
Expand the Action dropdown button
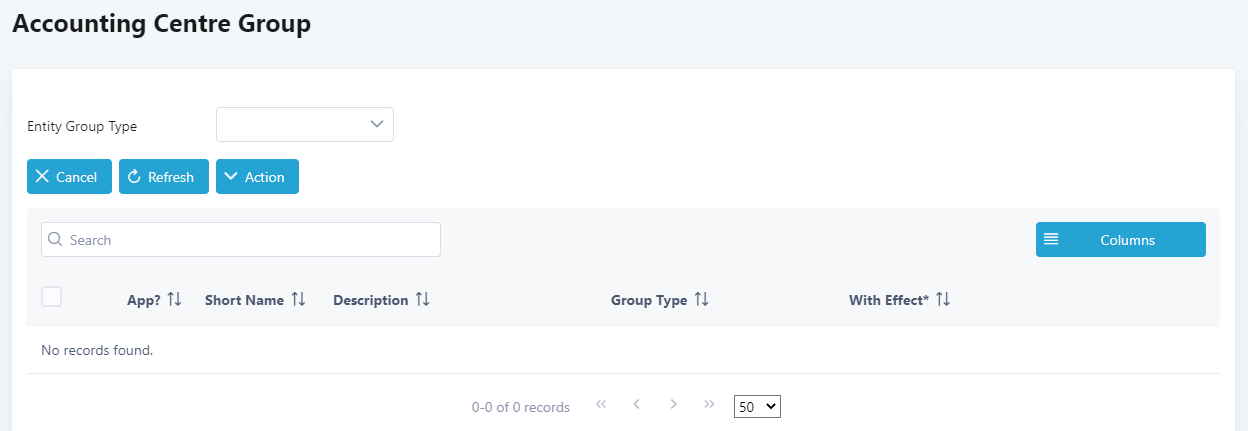(257, 177)
